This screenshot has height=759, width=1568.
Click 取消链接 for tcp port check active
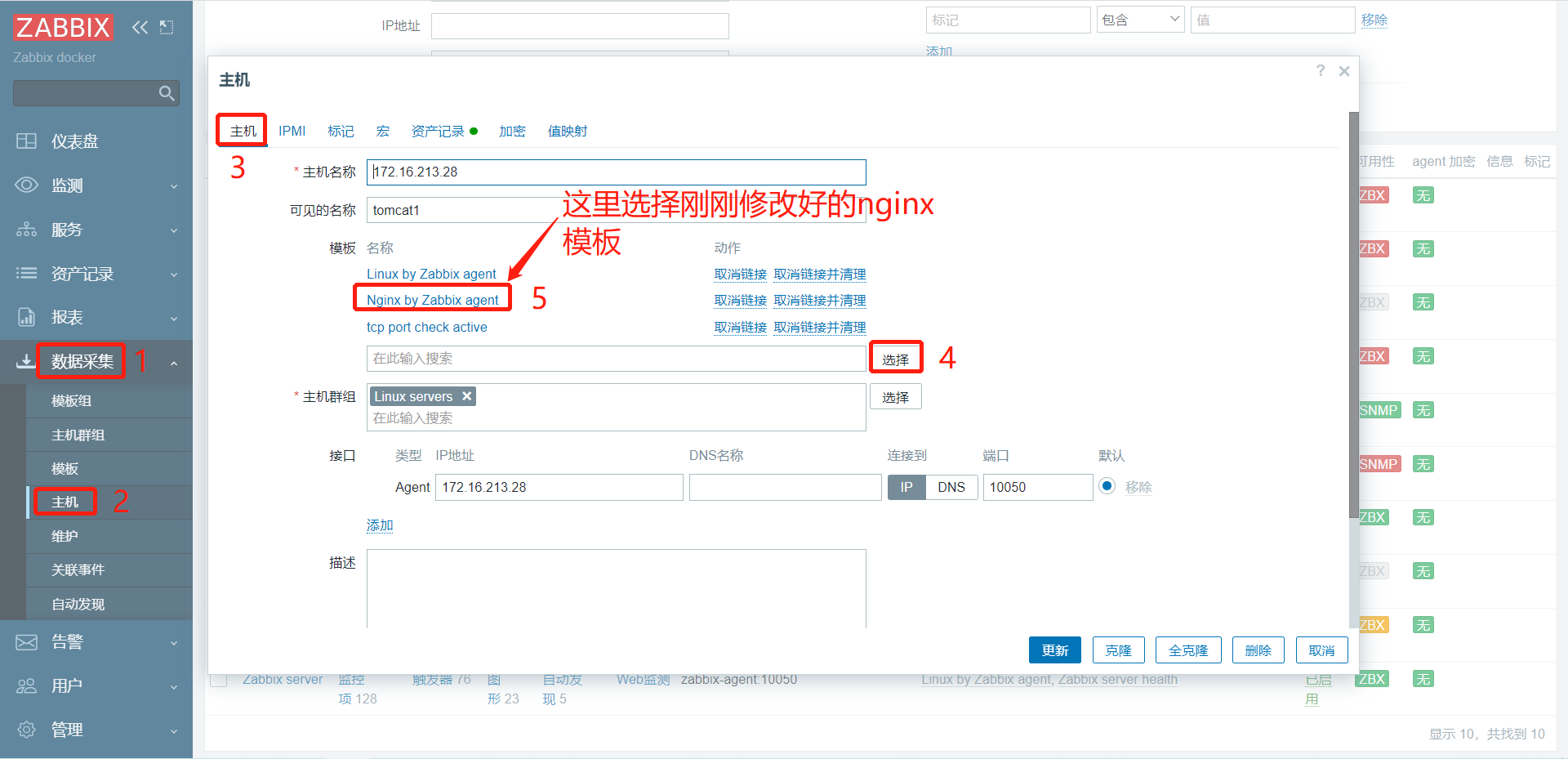pos(741,327)
